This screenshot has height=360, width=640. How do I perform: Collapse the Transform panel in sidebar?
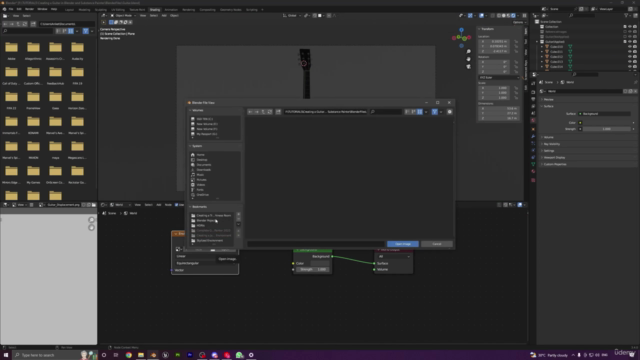tap(487, 29)
